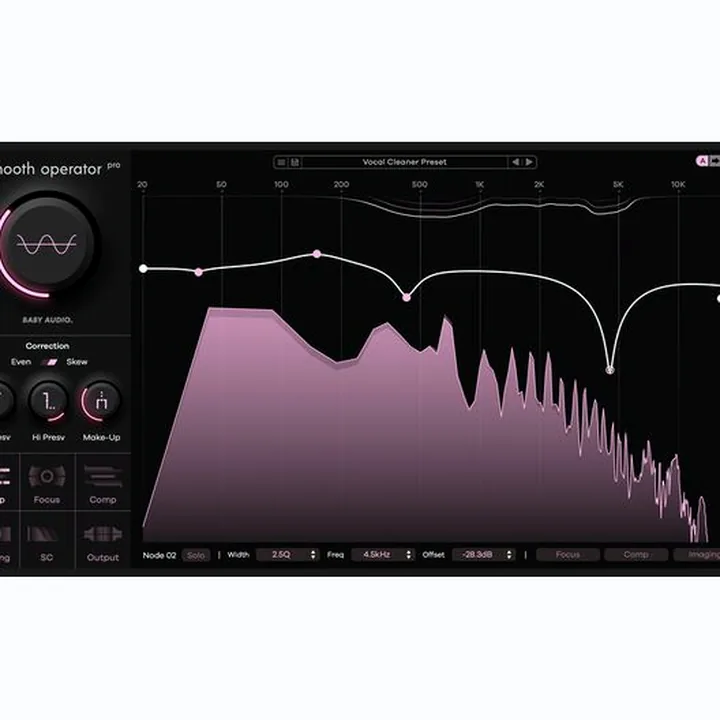720x720 pixels.
Task: Select the deep notch node at 4.5kHz
Action: click(x=610, y=370)
